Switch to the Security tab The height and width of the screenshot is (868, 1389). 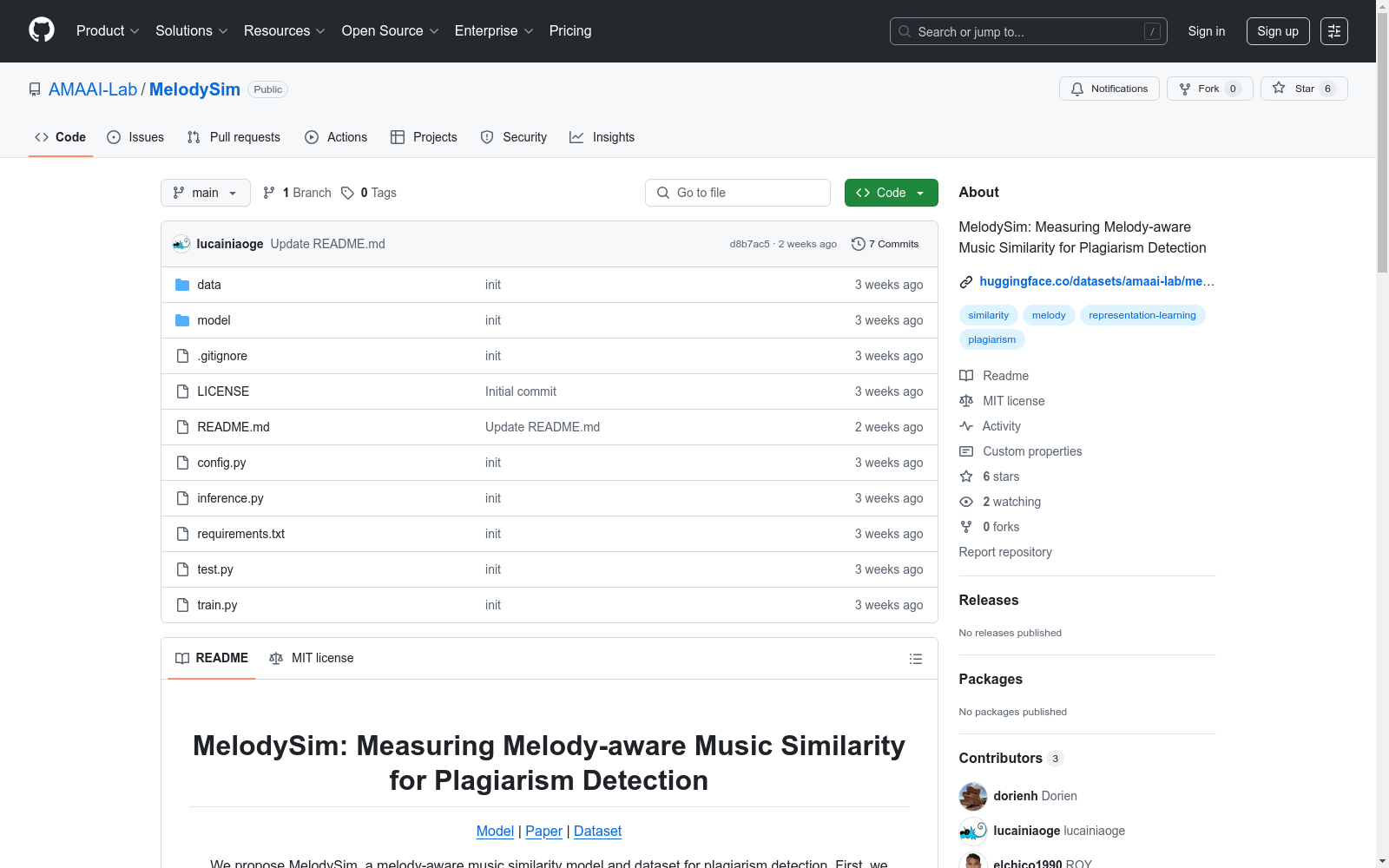tap(514, 137)
